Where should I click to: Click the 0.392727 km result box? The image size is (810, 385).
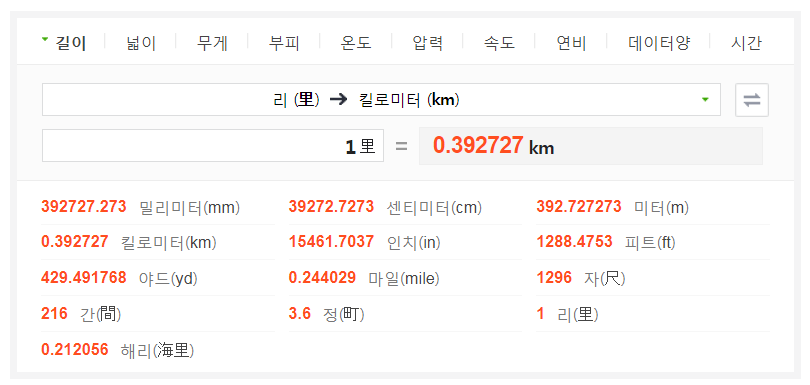[591, 146]
